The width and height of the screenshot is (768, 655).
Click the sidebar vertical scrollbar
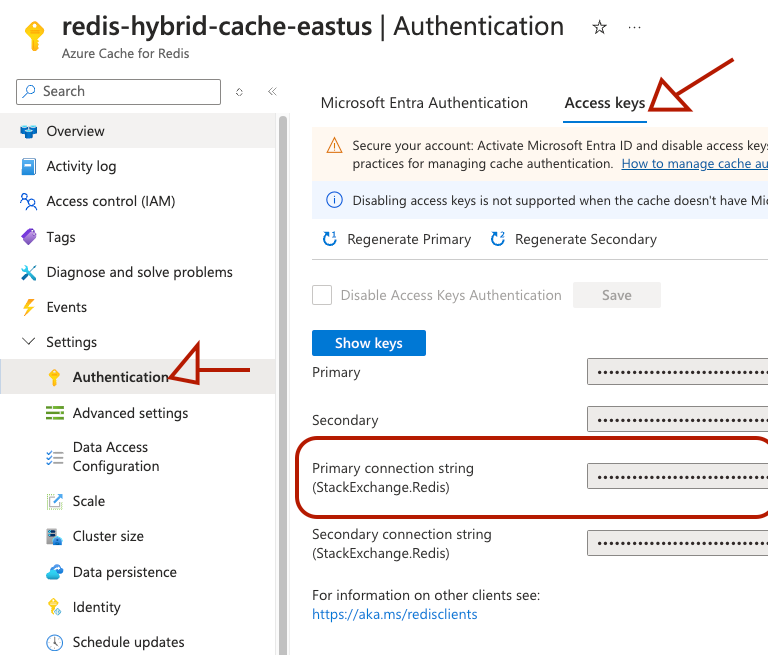coord(283,385)
